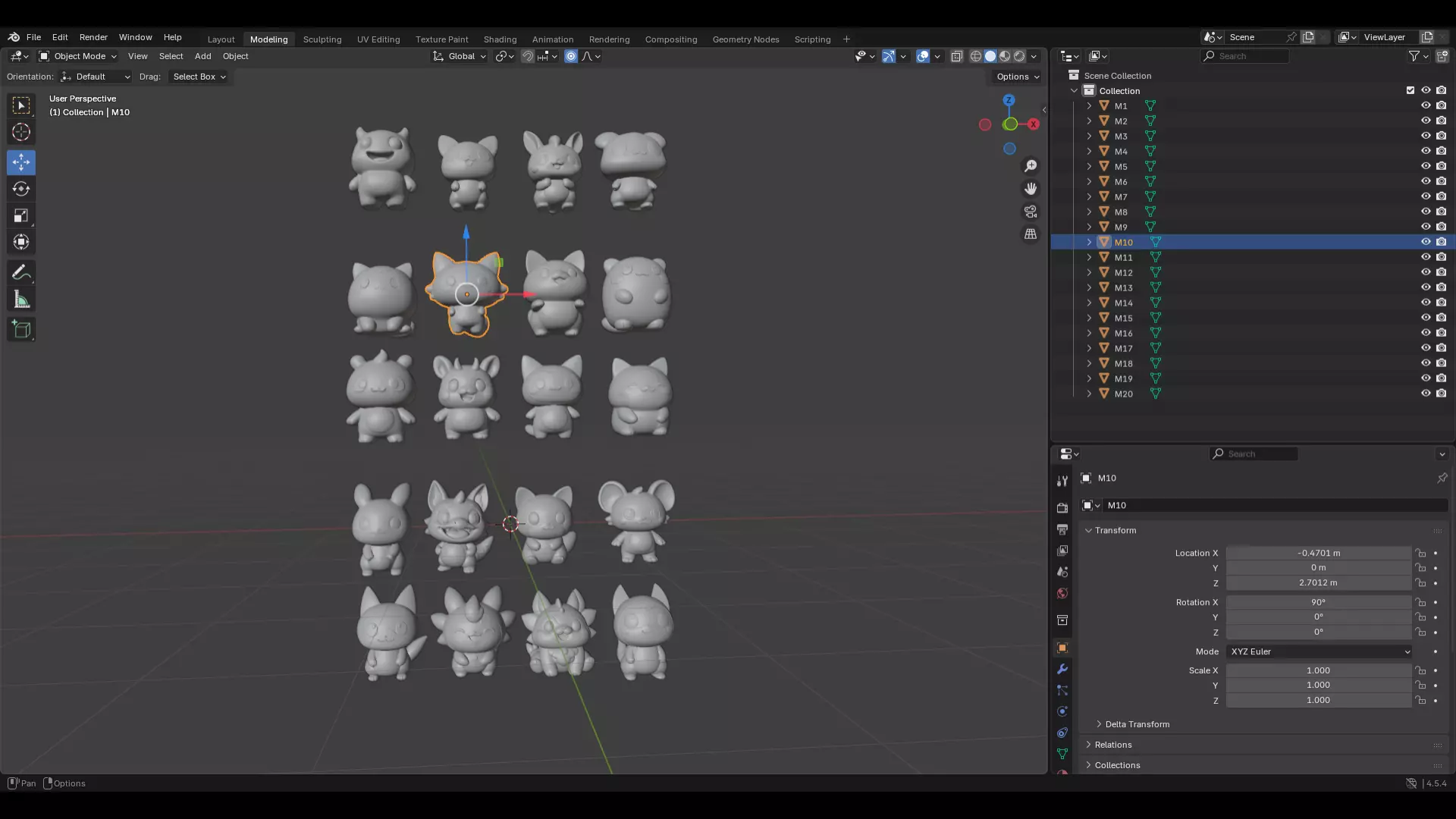Switch orthographic perspective grid icon

tap(1031, 234)
